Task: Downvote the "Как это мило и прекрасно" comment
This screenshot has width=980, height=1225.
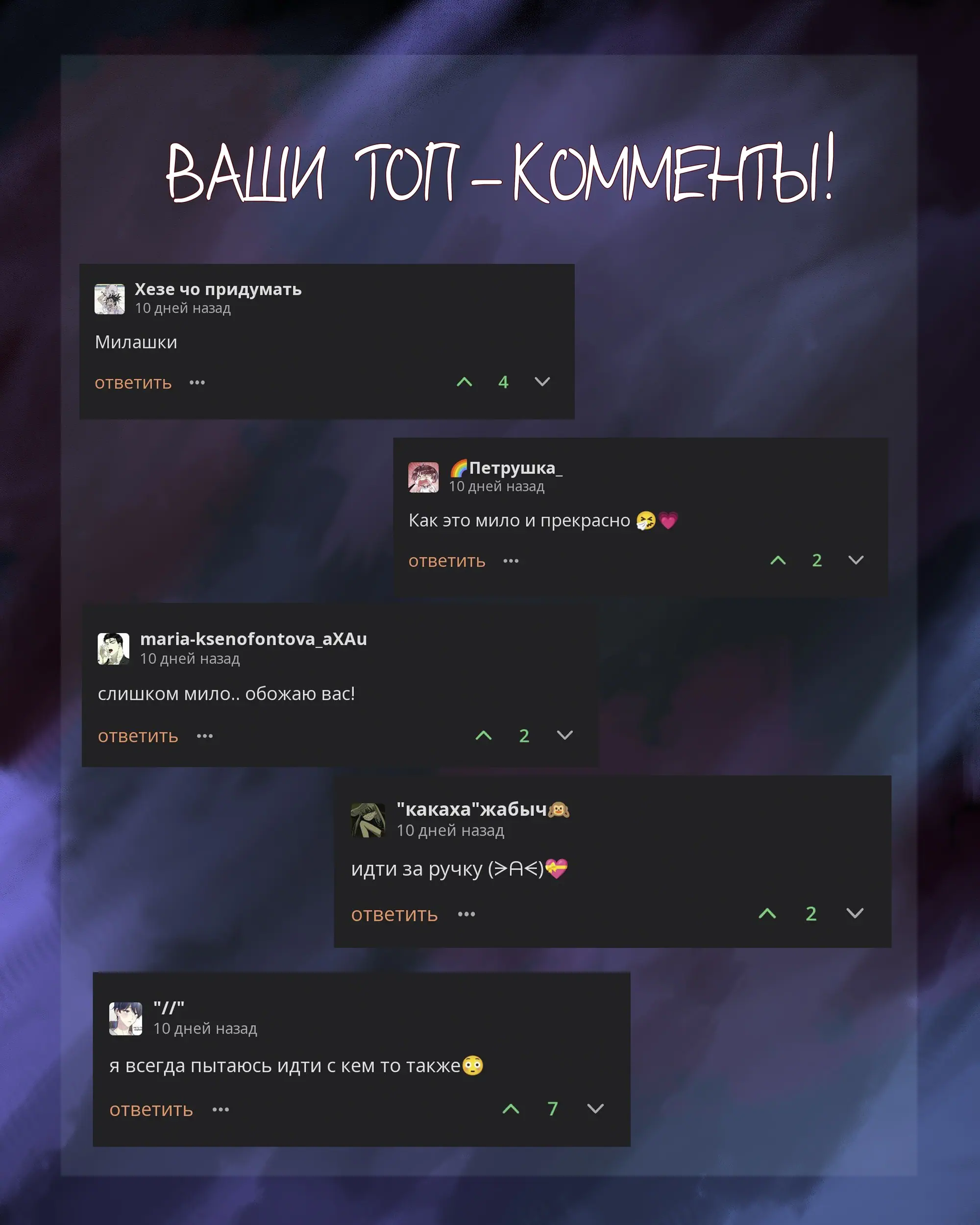Action: 856,560
